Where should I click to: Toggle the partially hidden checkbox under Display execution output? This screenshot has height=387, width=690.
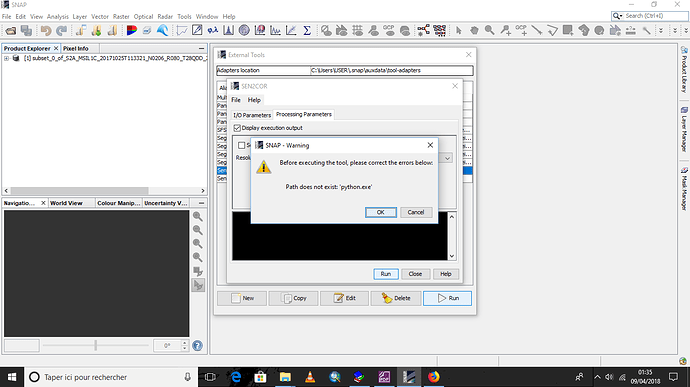[241, 145]
